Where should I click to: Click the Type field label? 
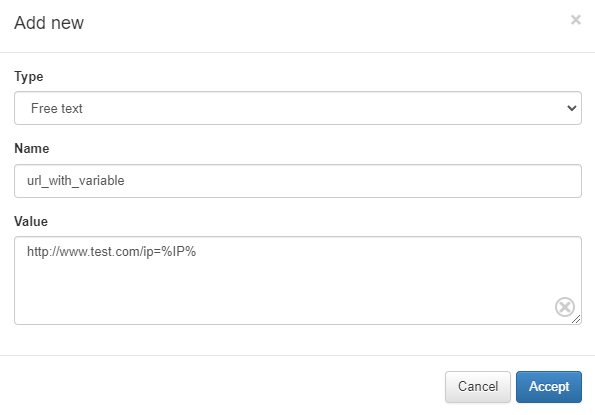click(x=29, y=77)
